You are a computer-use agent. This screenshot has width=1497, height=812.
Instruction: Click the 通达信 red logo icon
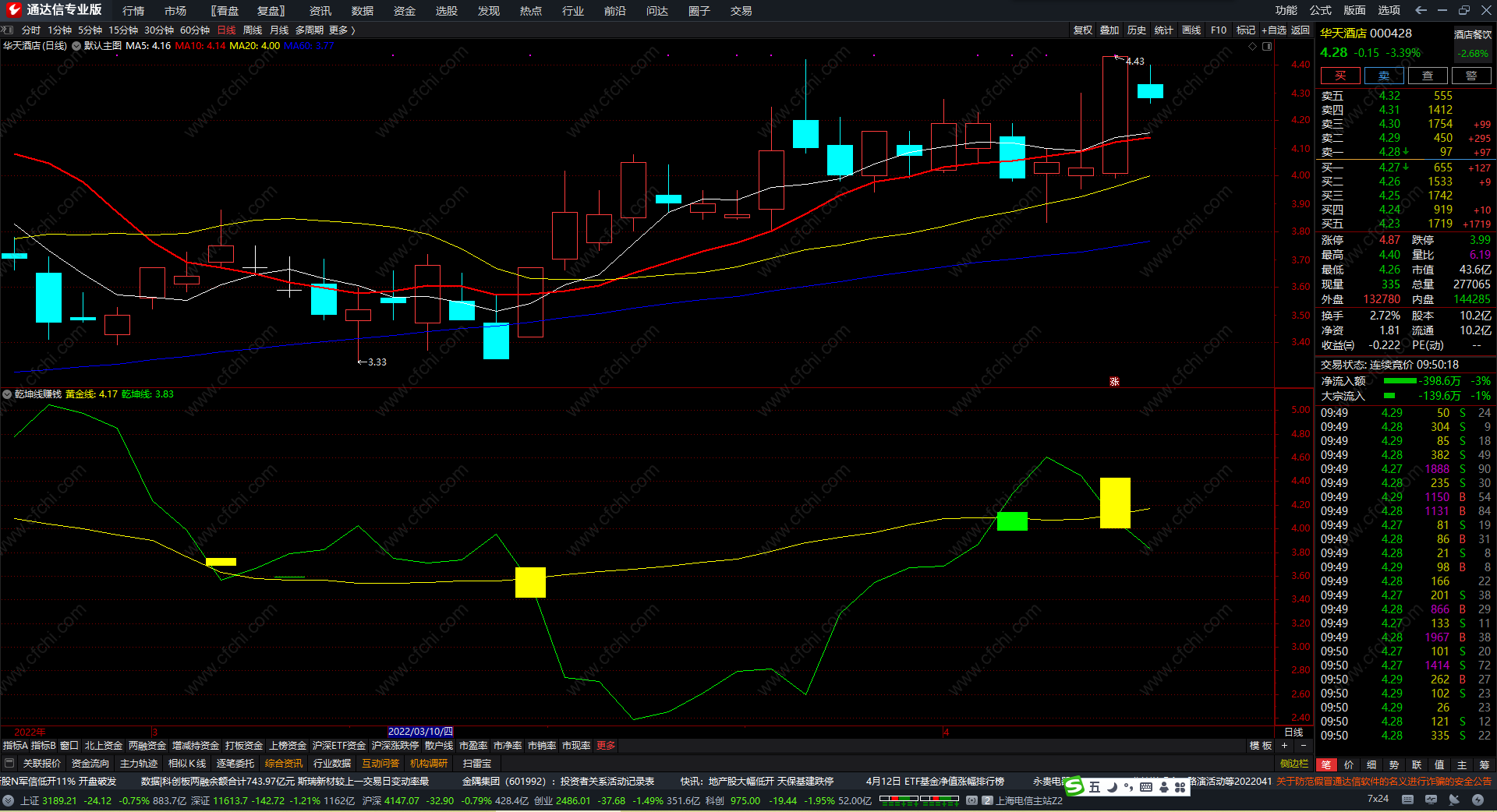tap(13, 9)
